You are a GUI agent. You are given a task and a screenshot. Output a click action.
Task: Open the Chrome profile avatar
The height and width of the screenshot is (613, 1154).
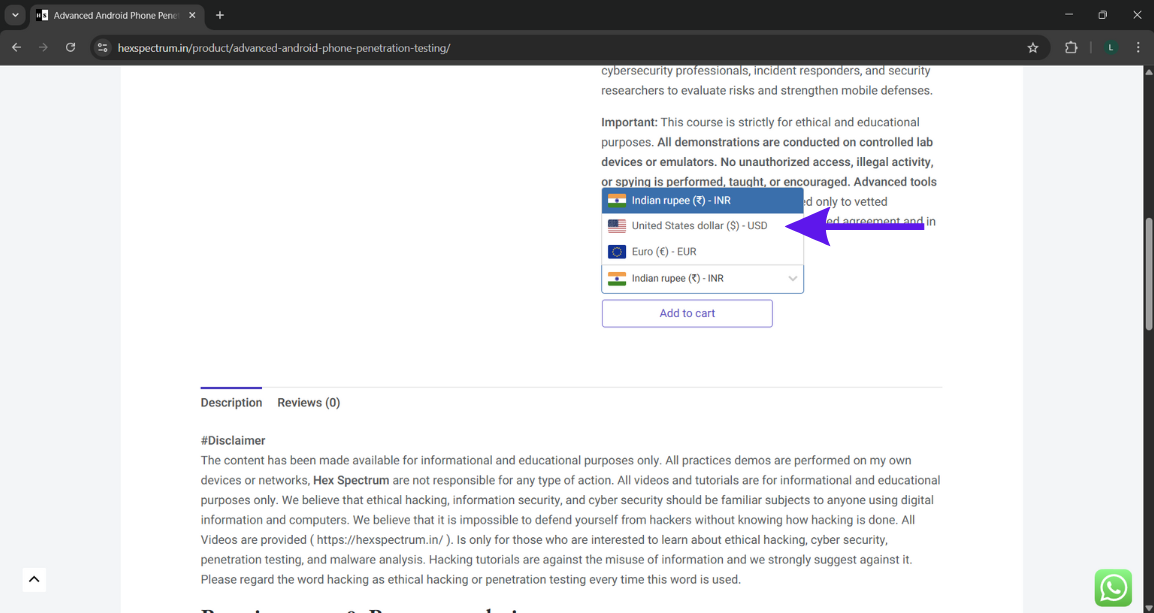1111,47
